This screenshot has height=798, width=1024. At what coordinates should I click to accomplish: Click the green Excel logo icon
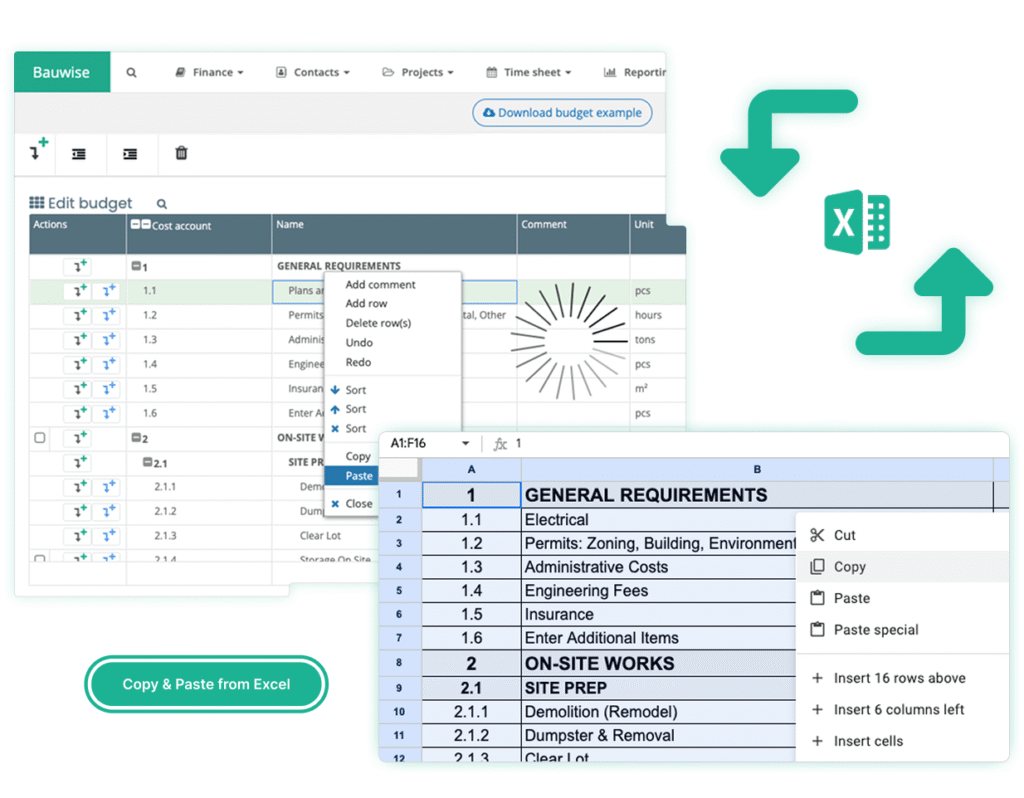coord(856,221)
